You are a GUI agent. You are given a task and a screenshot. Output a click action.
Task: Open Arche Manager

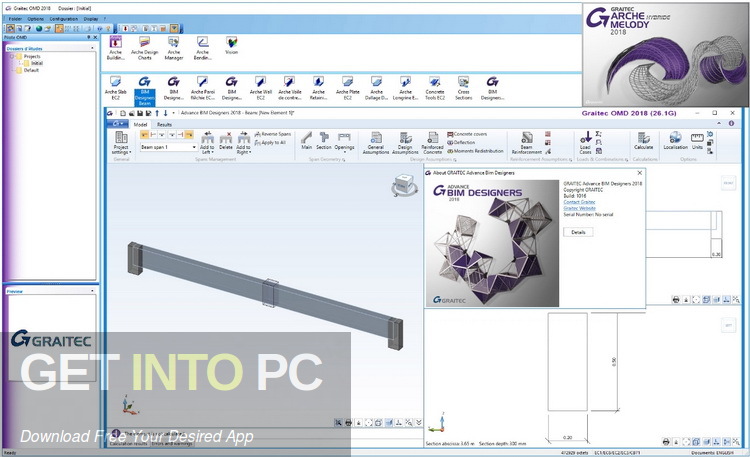click(174, 47)
